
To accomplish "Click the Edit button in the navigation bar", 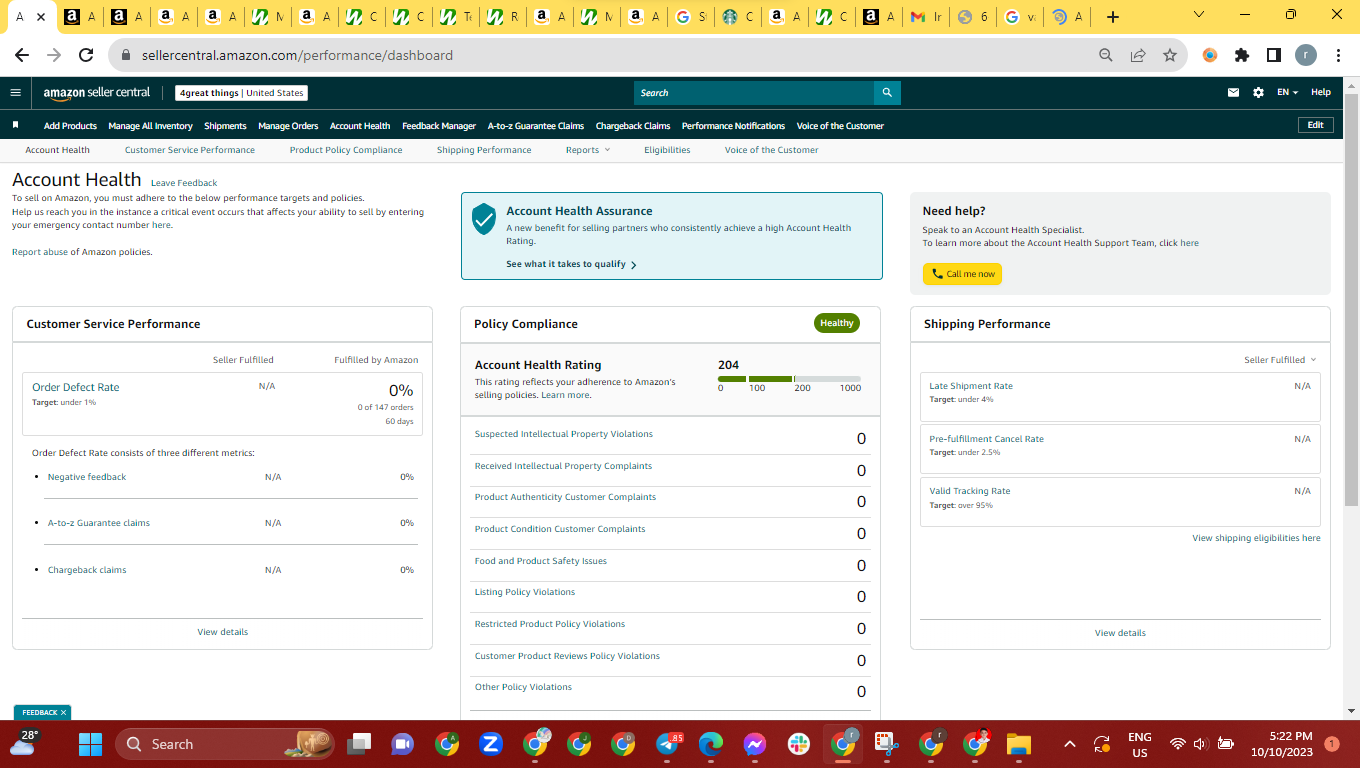I will point(1315,125).
